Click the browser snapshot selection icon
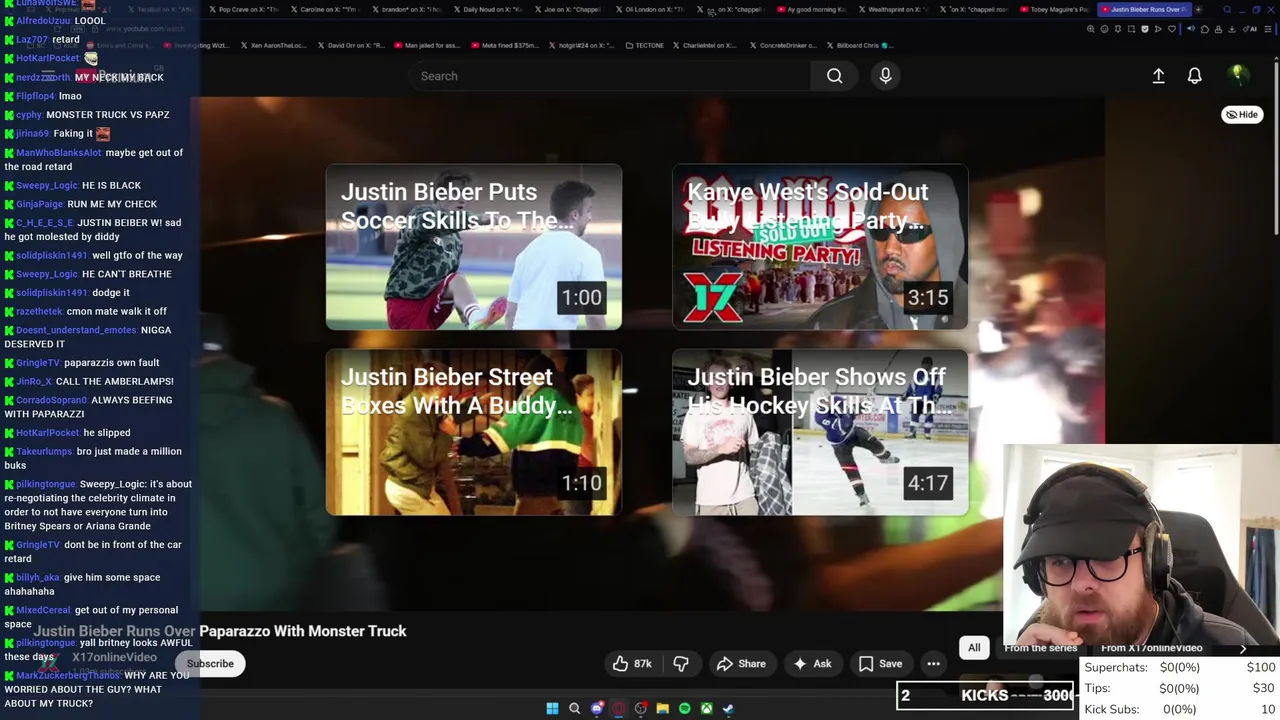The height and width of the screenshot is (720, 1280). [x=1131, y=29]
